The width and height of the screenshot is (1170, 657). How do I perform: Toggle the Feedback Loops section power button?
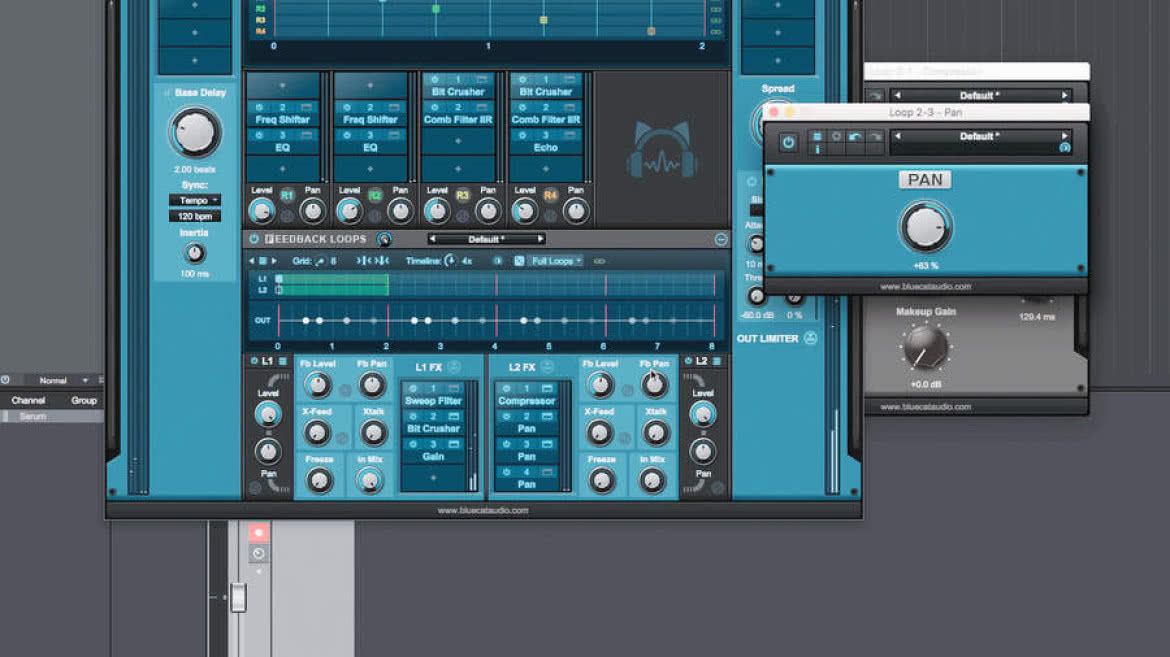pyautogui.click(x=254, y=239)
